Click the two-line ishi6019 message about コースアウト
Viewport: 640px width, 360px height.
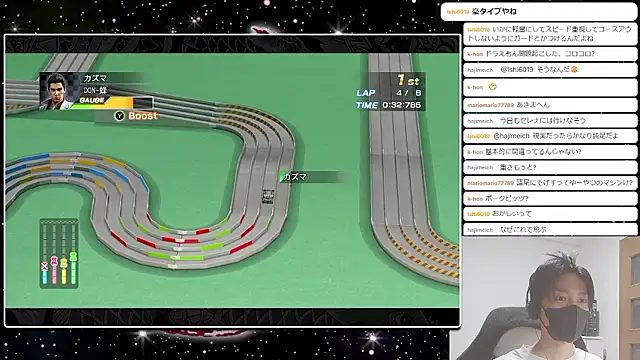click(550, 34)
